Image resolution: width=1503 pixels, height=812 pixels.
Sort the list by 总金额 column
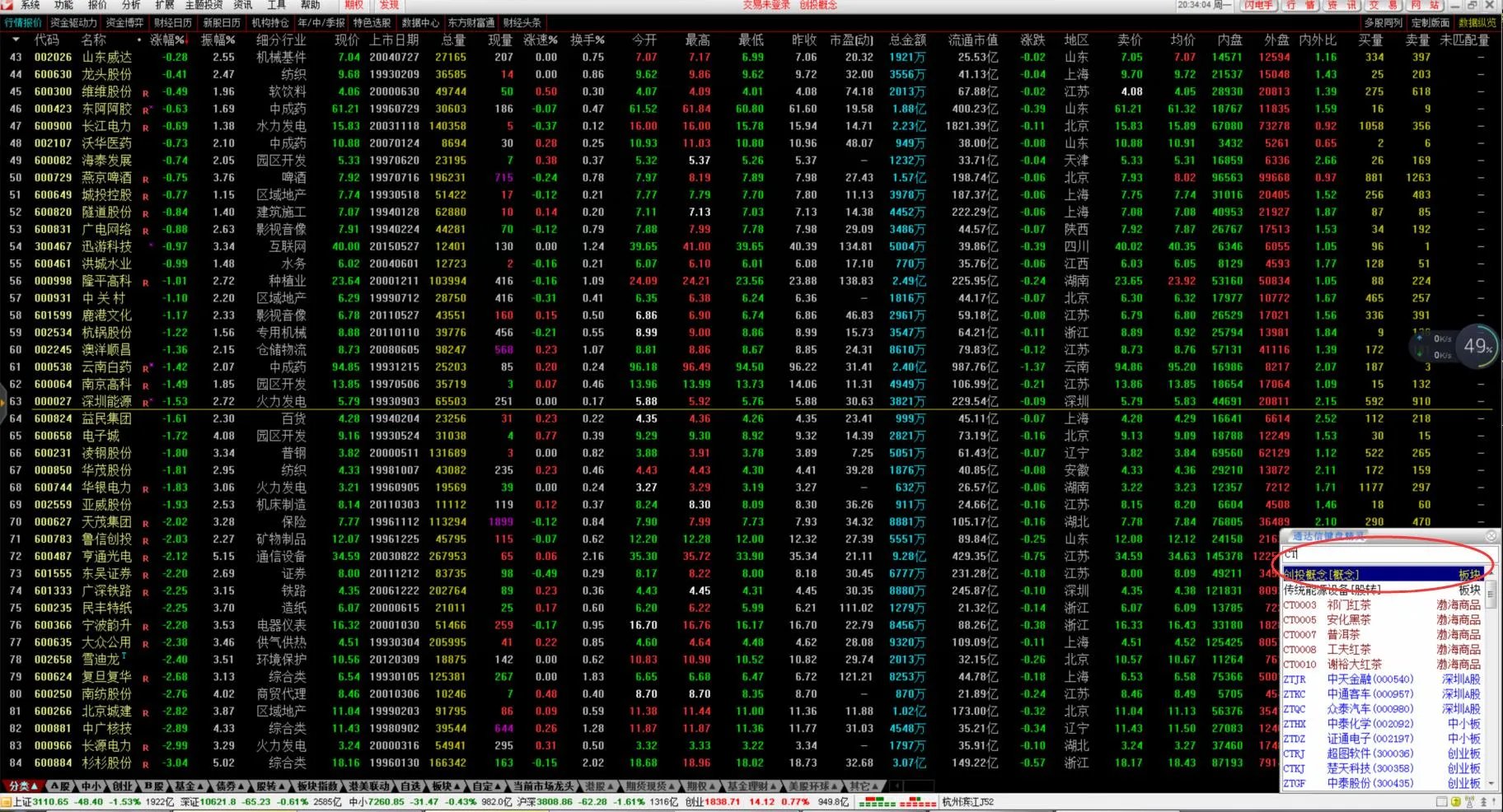(906, 40)
